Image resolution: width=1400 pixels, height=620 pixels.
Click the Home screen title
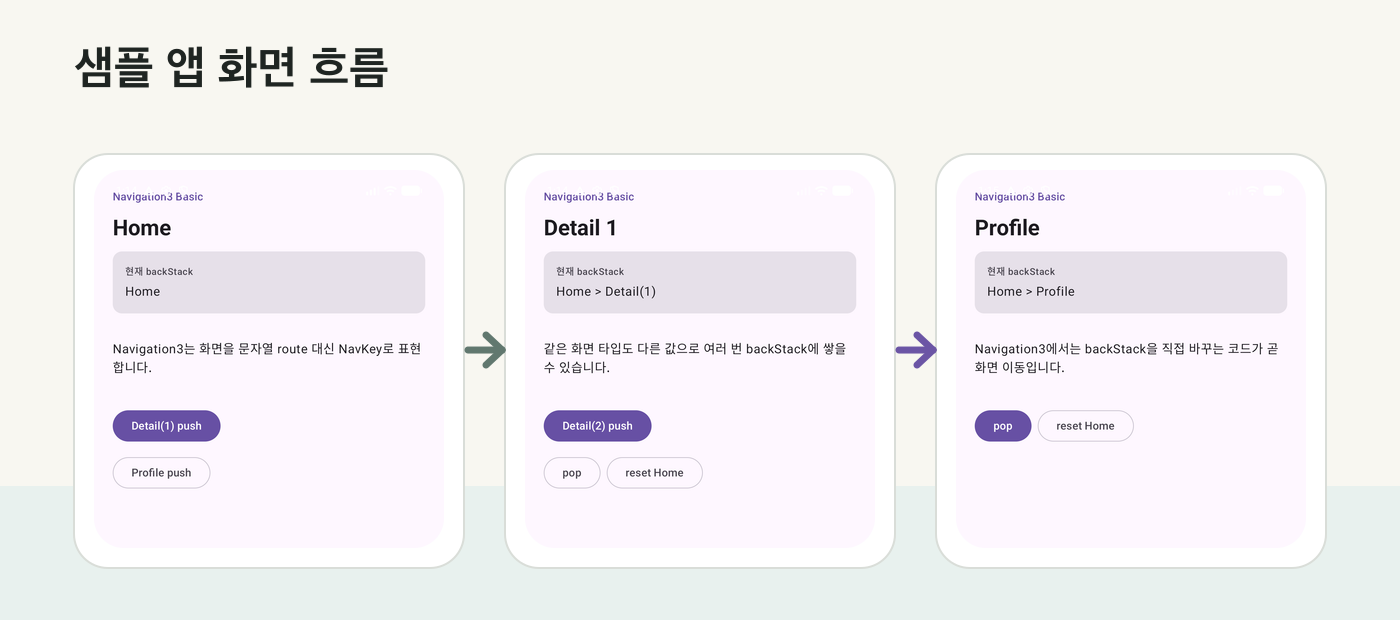click(142, 228)
